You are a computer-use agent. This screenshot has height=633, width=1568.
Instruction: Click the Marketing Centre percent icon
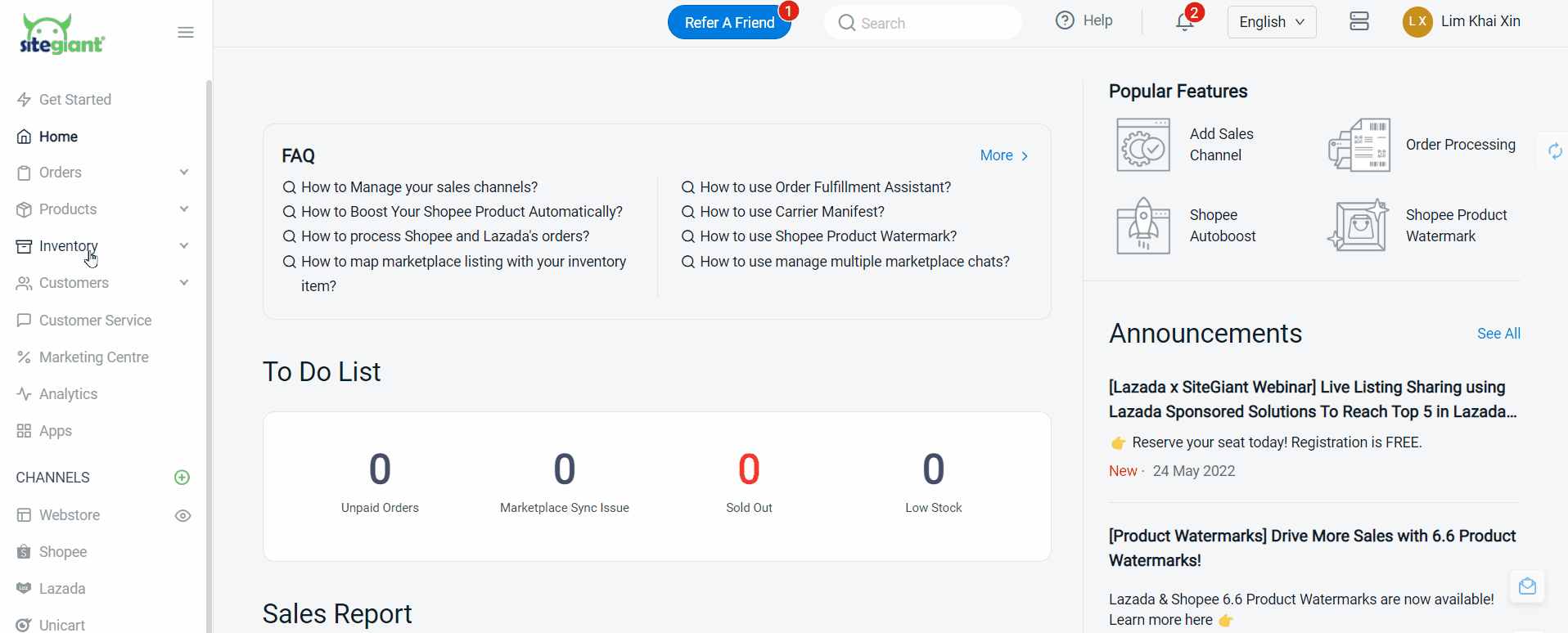(x=24, y=357)
